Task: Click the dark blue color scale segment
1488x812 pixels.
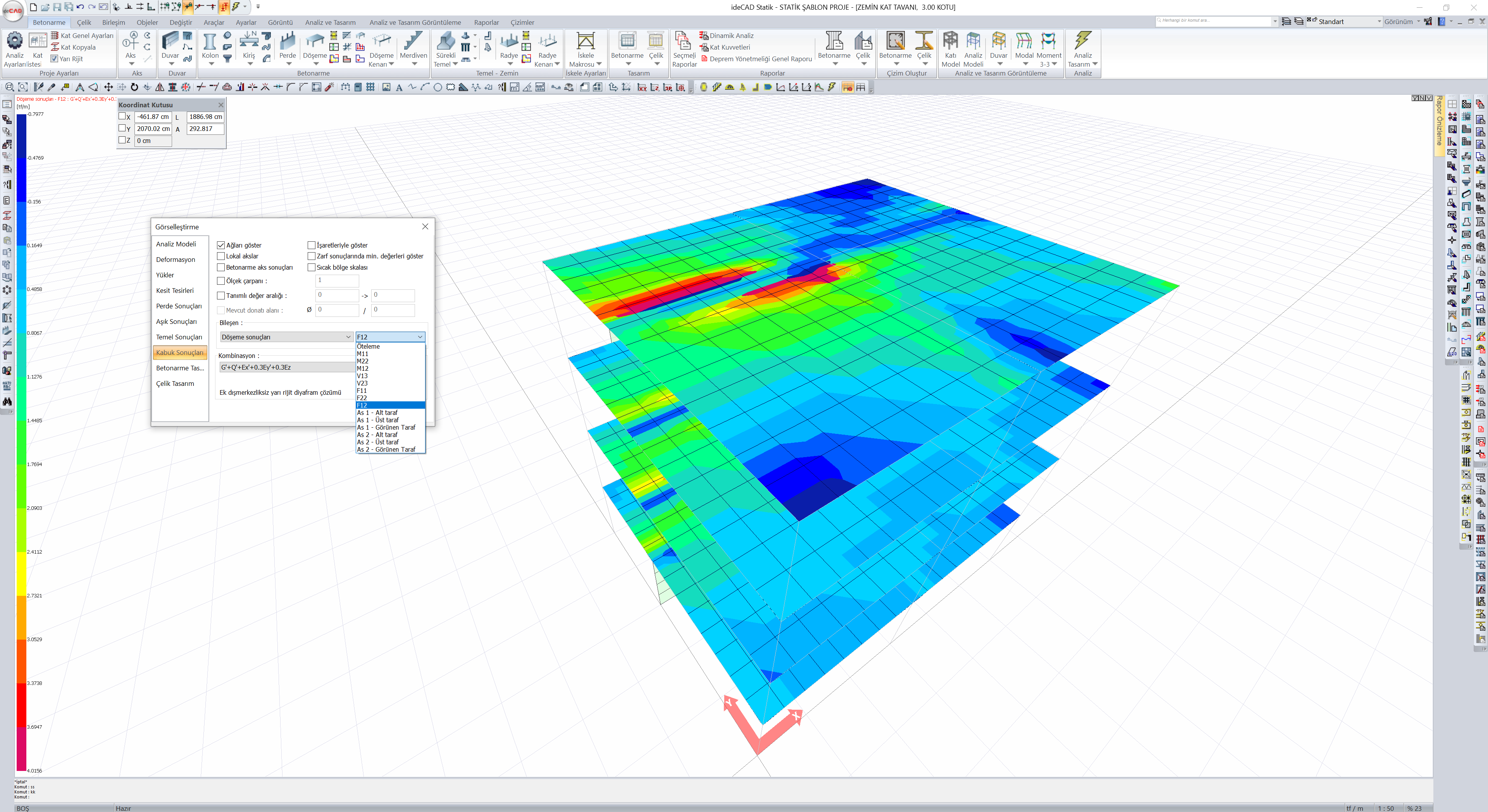Action: coord(21,136)
